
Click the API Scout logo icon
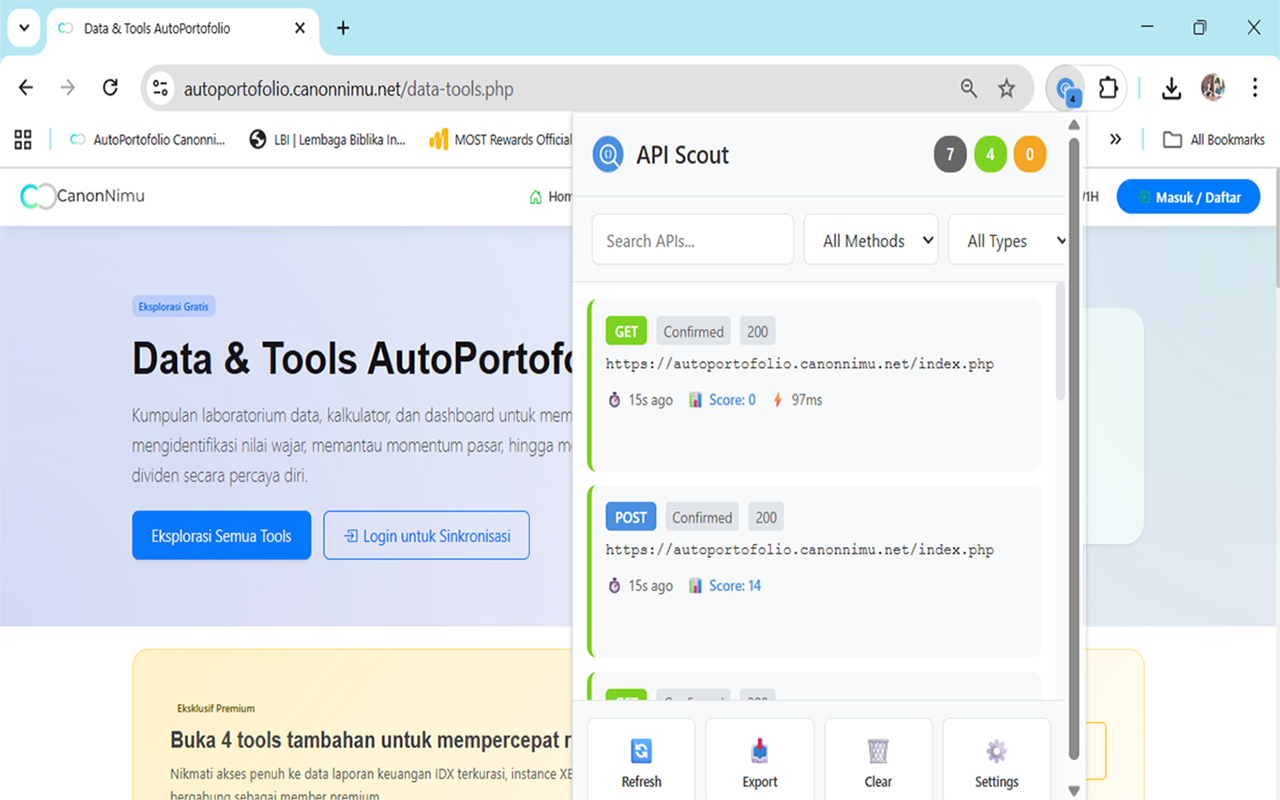tap(608, 155)
